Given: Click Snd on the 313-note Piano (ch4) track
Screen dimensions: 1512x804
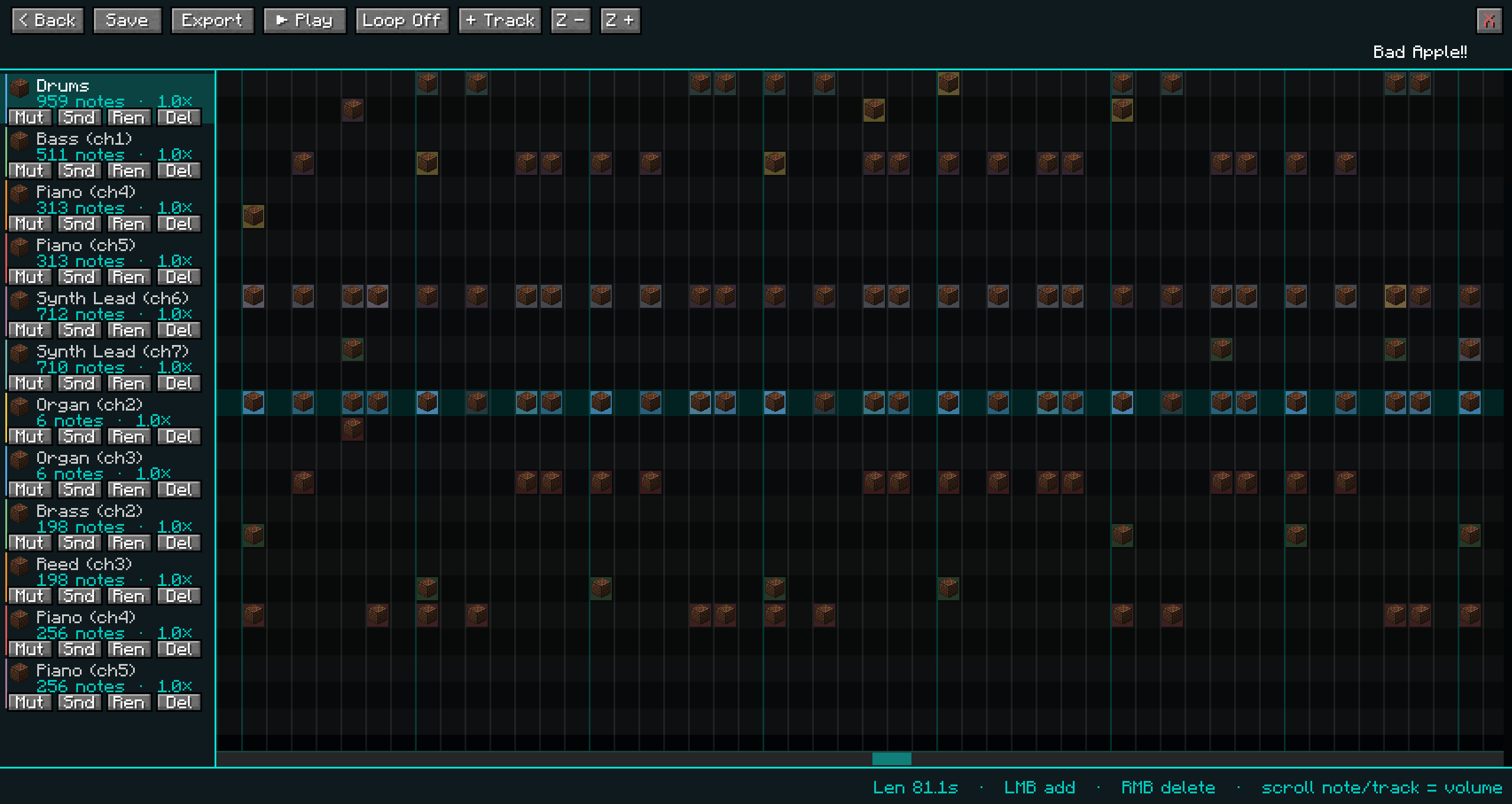Looking at the screenshot, I should coord(79,224).
